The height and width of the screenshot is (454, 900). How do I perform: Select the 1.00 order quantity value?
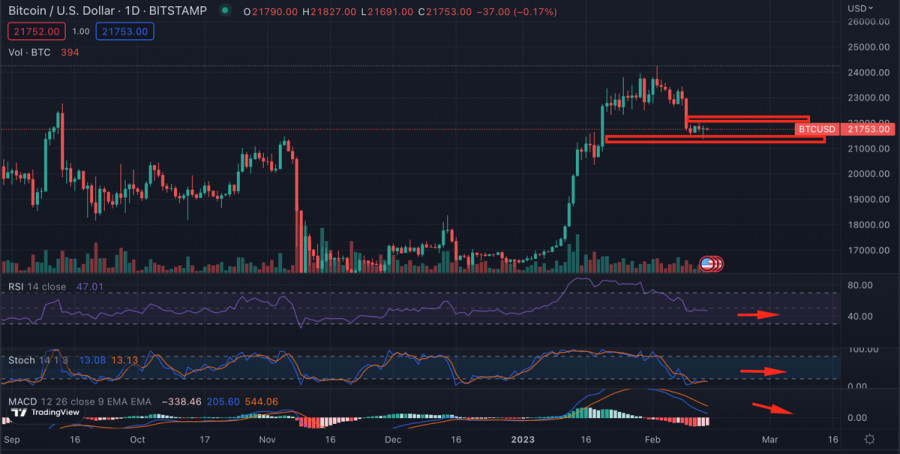(81, 32)
